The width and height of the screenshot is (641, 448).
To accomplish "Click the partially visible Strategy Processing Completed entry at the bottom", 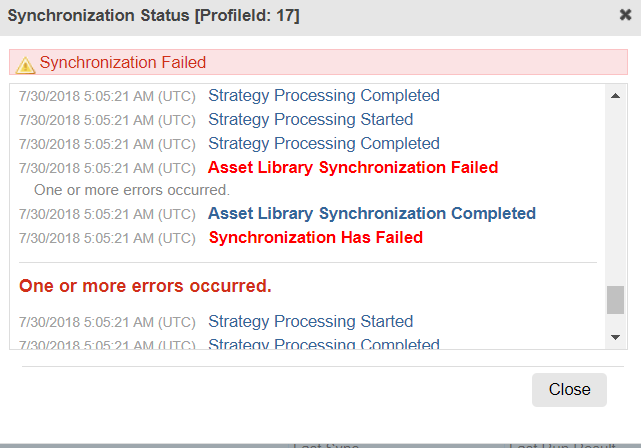I will pyautogui.click(x=324, y=343).
